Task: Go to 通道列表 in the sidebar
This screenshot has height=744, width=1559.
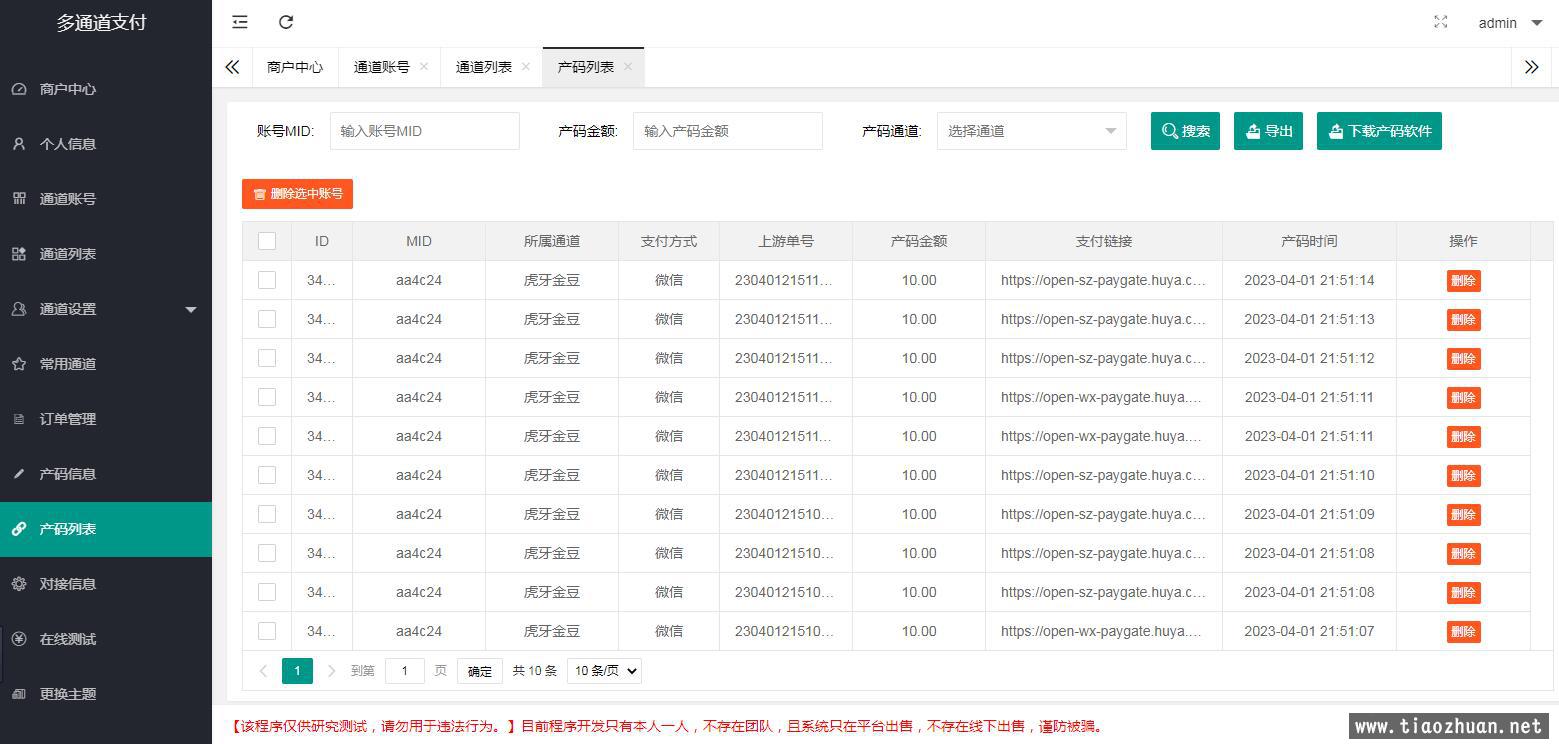Action: click(x=106, y=254)
